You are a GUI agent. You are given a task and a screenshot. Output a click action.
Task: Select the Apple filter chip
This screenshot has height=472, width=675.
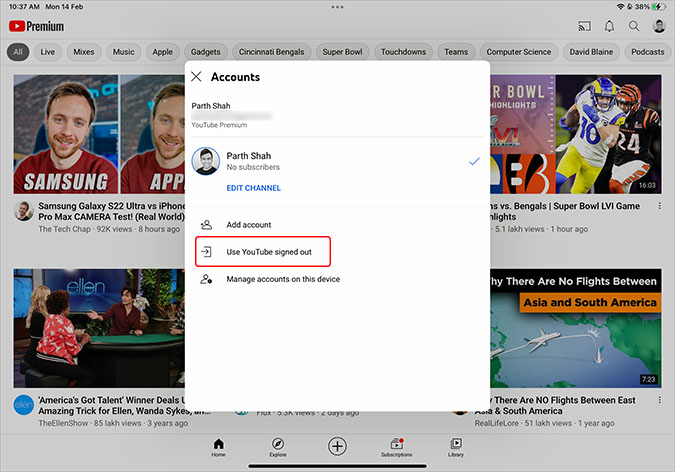(x=162, y=52)
